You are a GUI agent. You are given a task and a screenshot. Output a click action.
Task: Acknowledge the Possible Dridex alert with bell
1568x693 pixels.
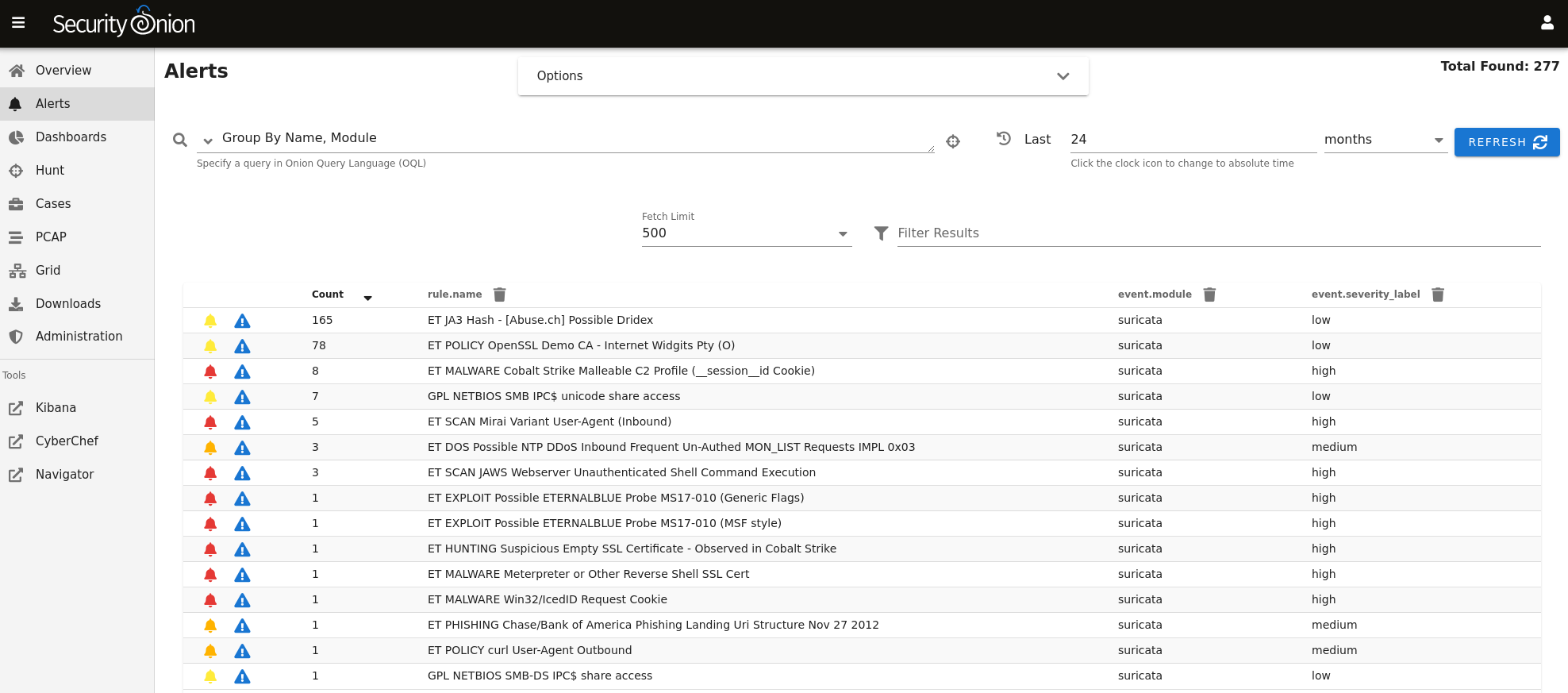click(210, 321)
